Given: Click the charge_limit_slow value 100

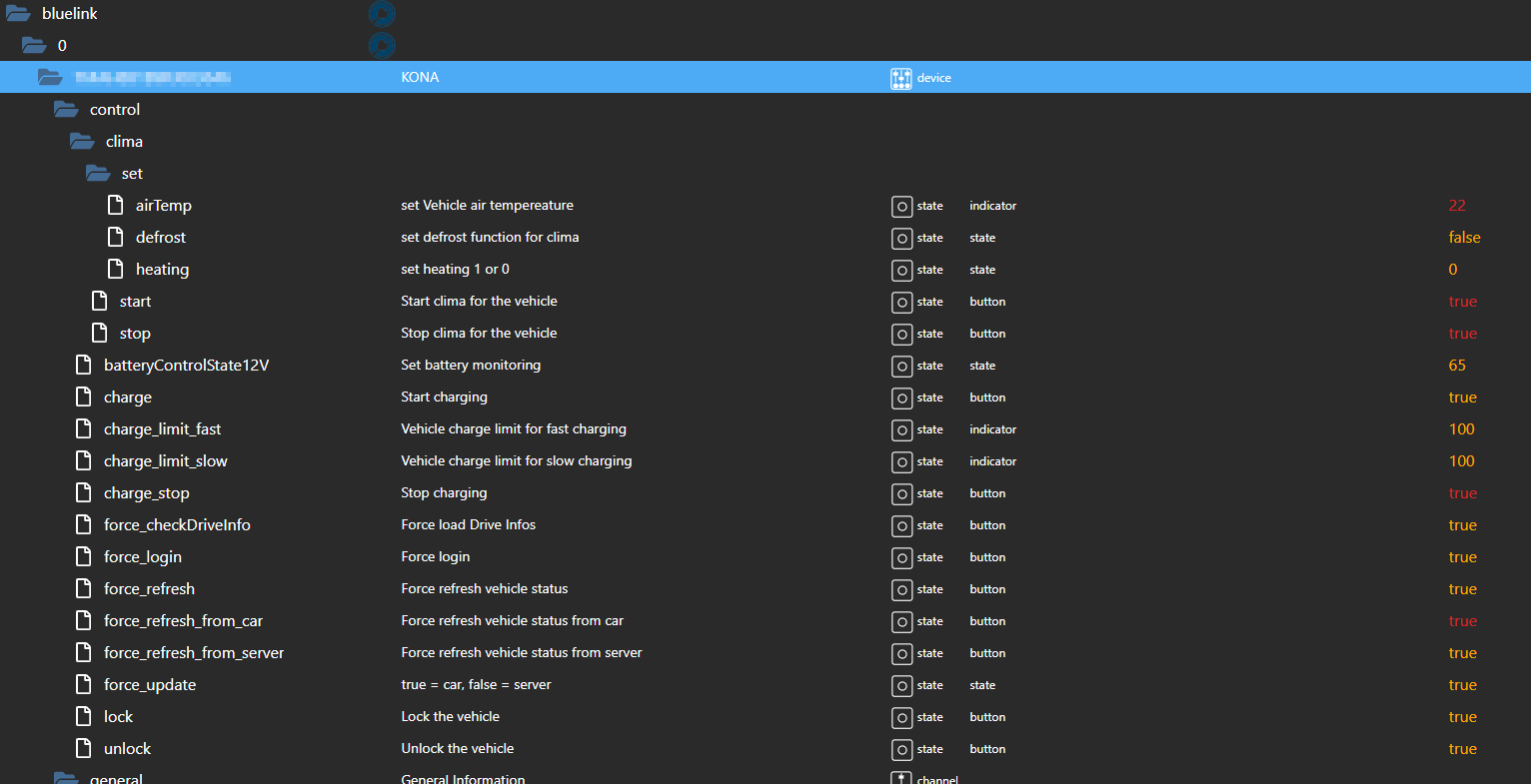Looking at the screenshot, I should click(1462, 461).
